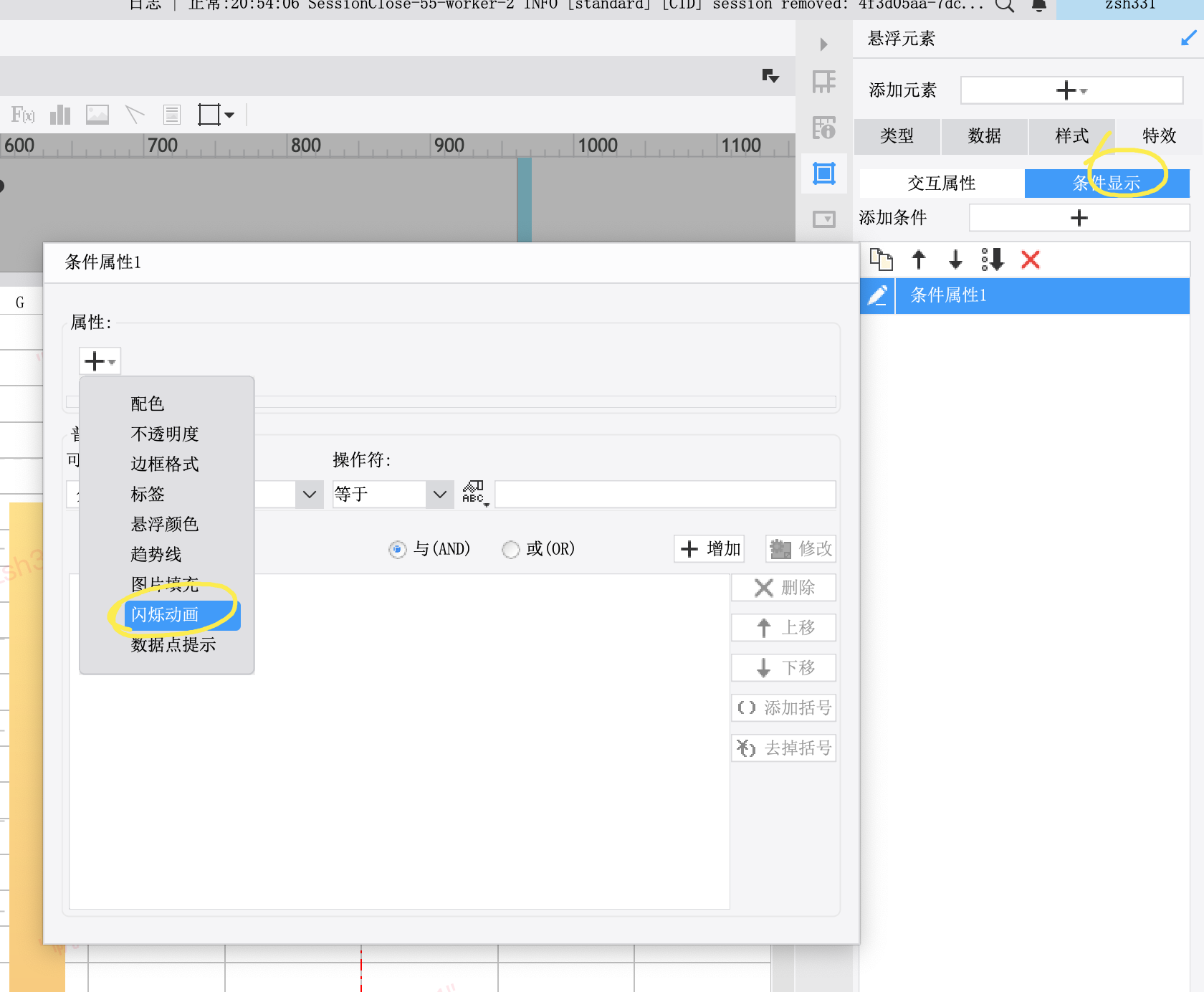Open the ABC value type selector icon

(475, 494)
